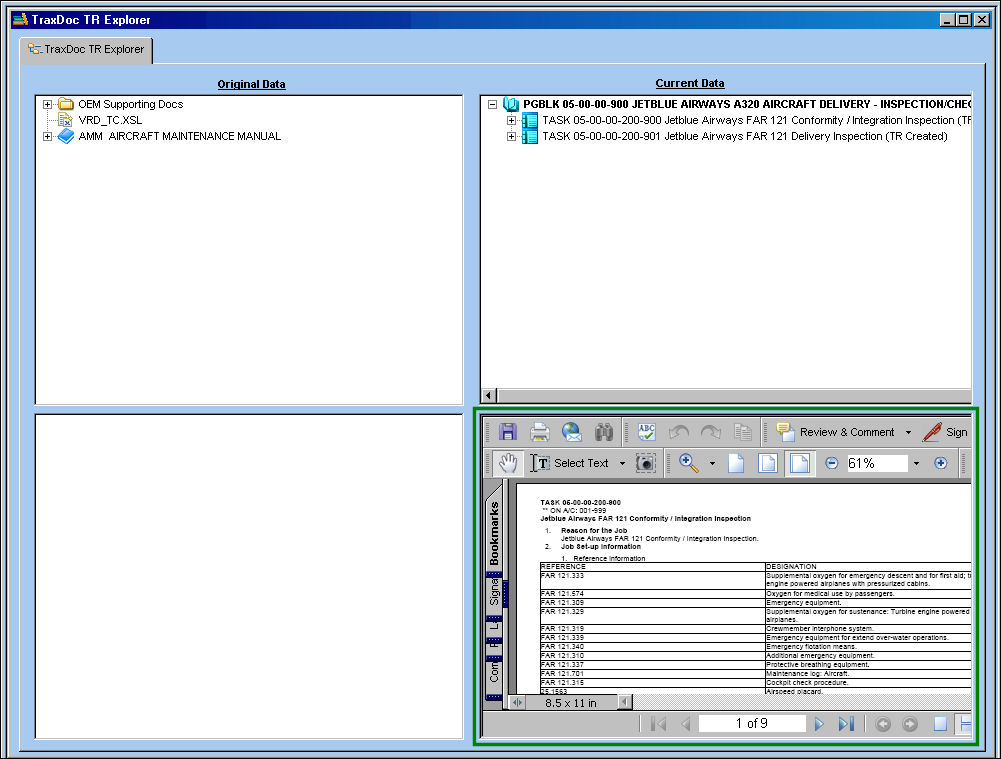1001x759 pixels.
Task: Go to next page arrow
Action: pyautogui.click(x=819, y=723)
